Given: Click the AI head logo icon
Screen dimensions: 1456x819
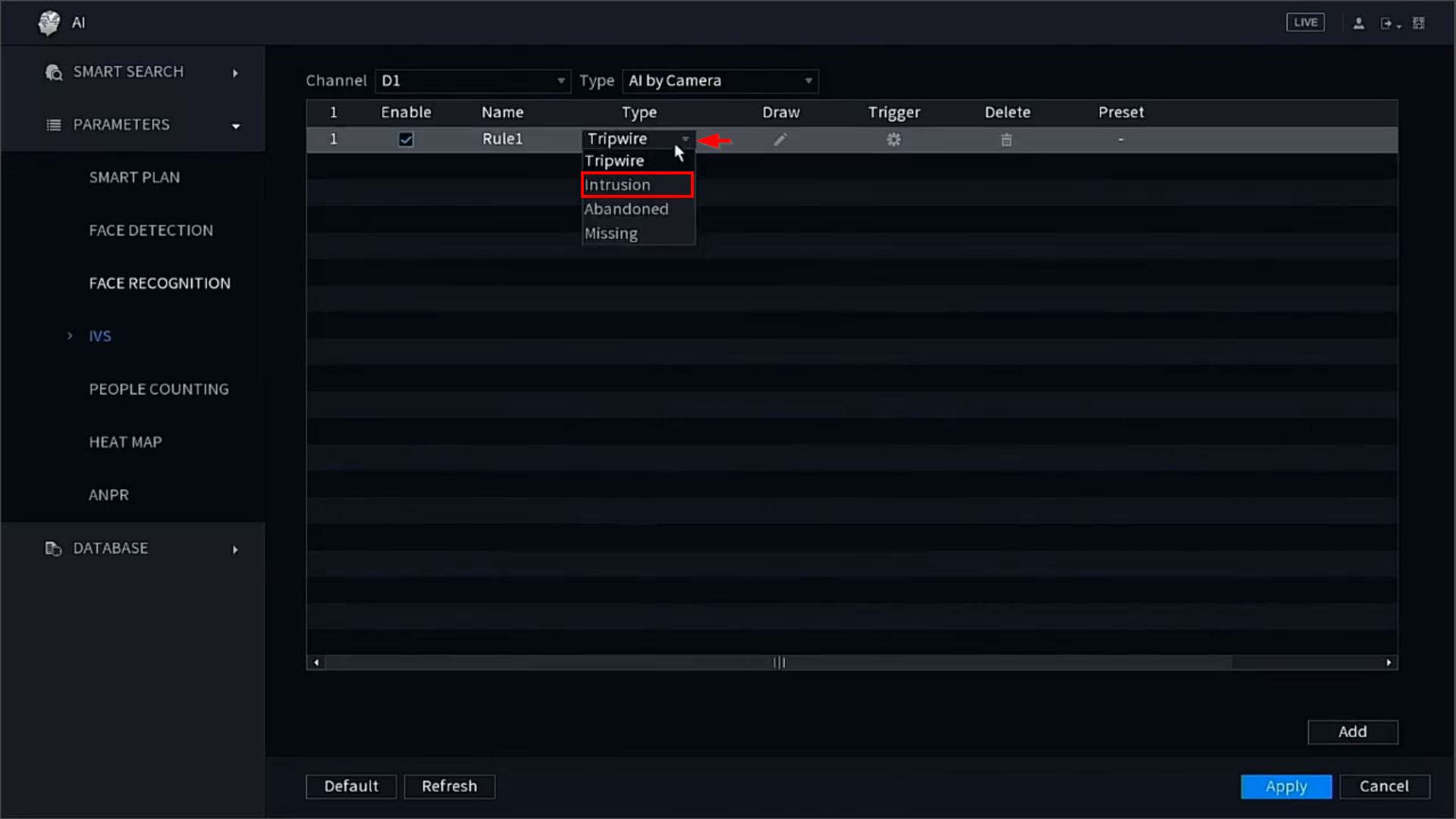Looking at the screenshot, I should [49, 23].
